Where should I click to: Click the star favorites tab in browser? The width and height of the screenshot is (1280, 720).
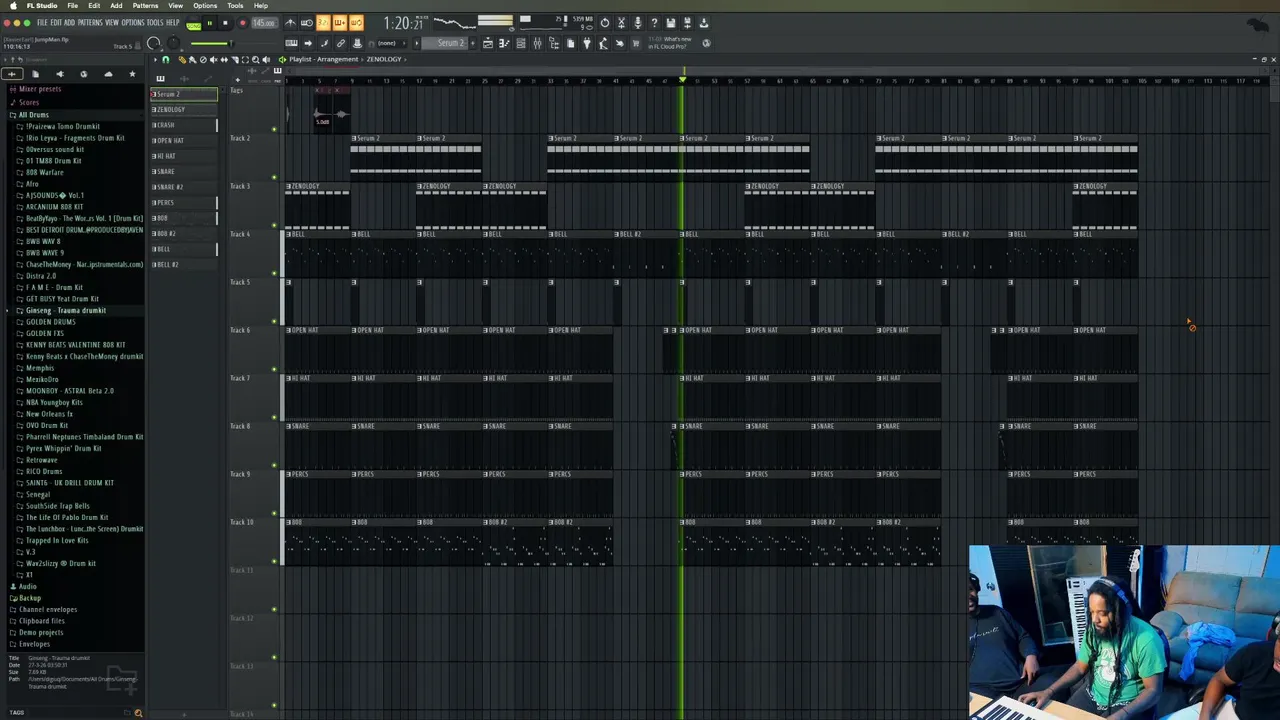[x=132, y=74]
